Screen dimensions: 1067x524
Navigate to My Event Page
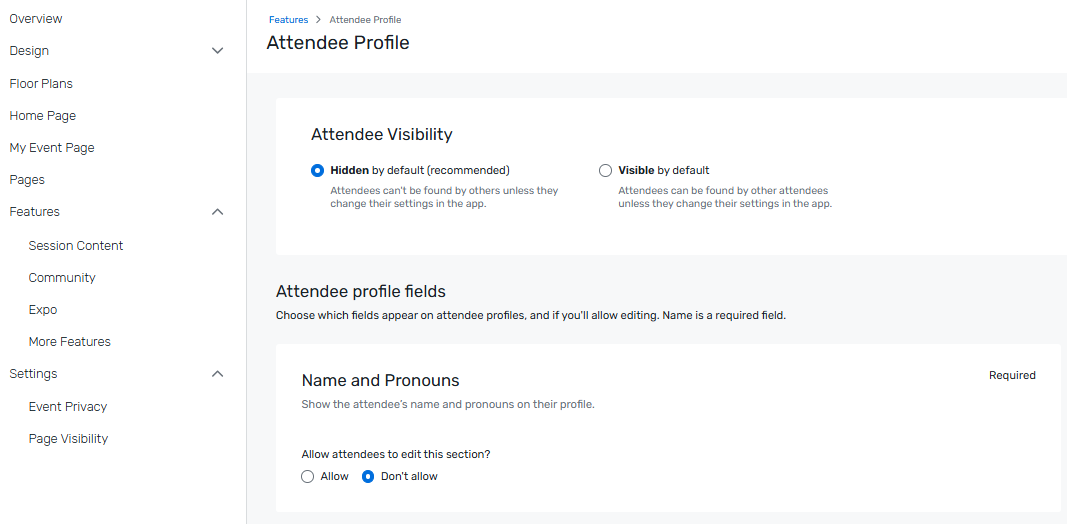pyautogui.click(x=52, y=148)
